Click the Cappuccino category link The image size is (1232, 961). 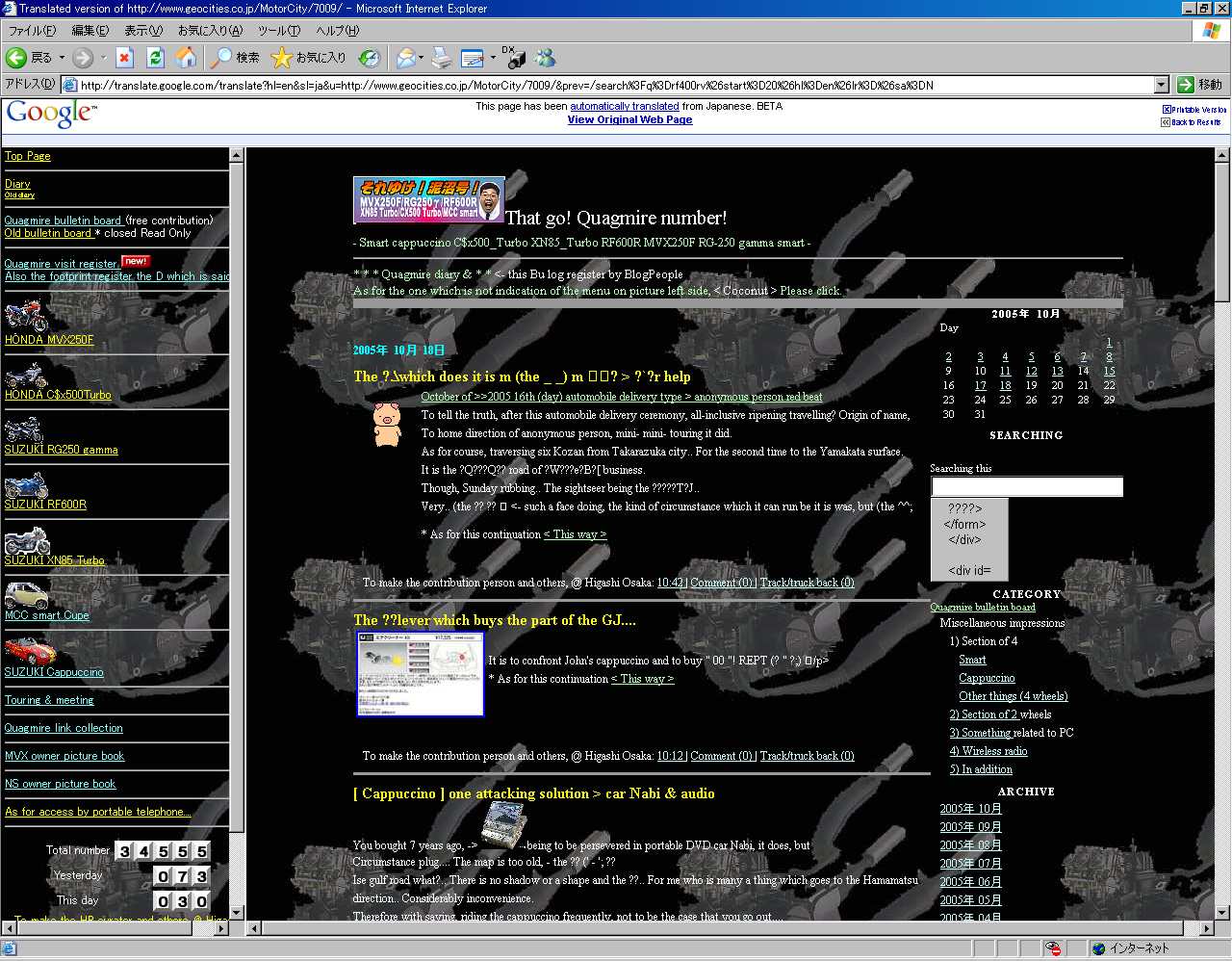pos(987,678)
